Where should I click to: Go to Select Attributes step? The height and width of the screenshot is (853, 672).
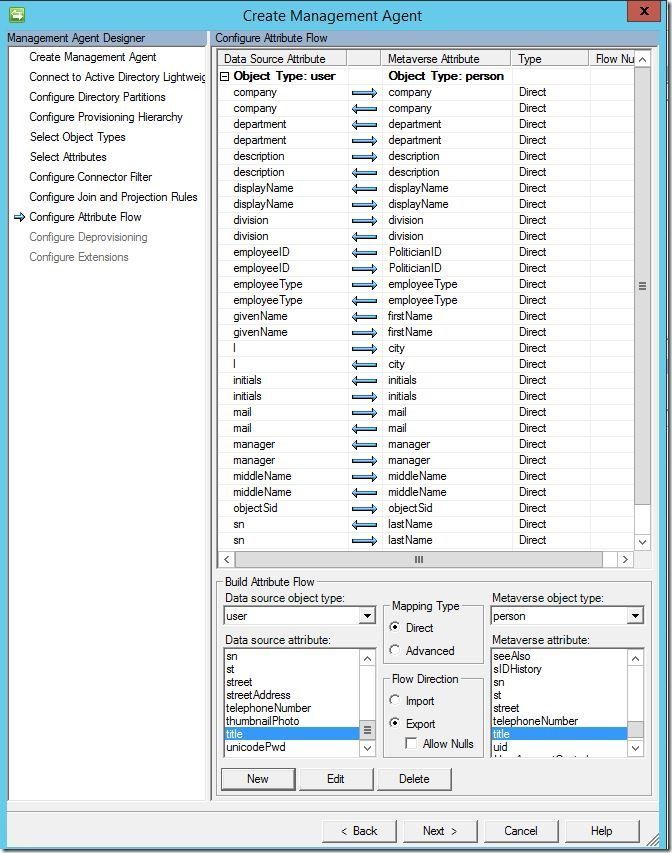[68, 157]
